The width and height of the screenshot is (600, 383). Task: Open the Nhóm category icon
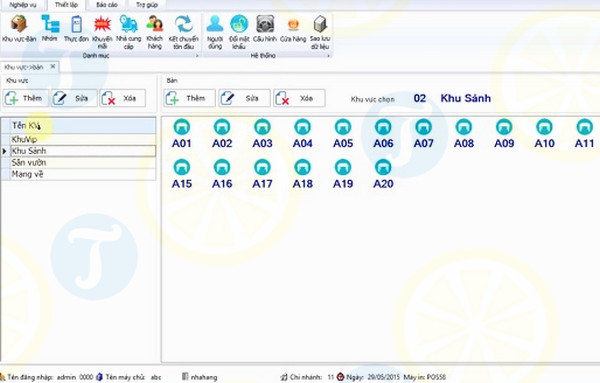[50, 28]
